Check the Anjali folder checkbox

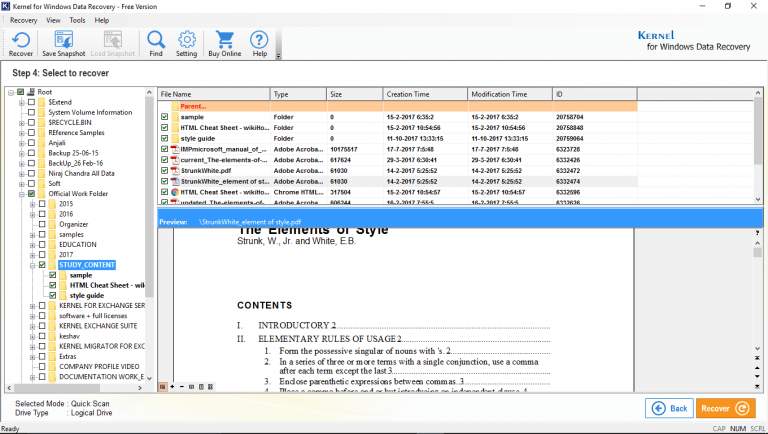click(31, 143)
